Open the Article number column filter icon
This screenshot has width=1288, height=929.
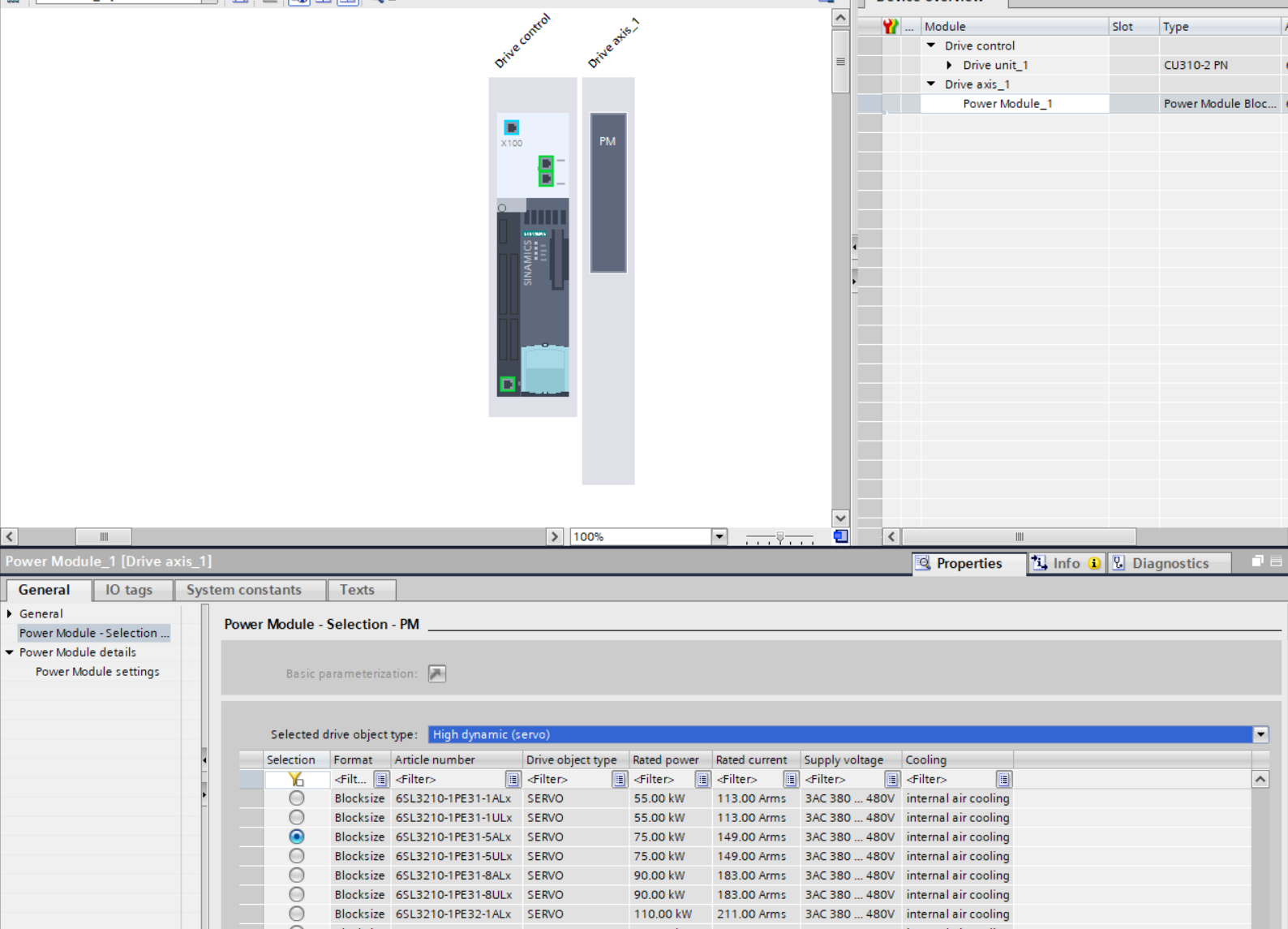pyautogui.click(x=513, y=780)
